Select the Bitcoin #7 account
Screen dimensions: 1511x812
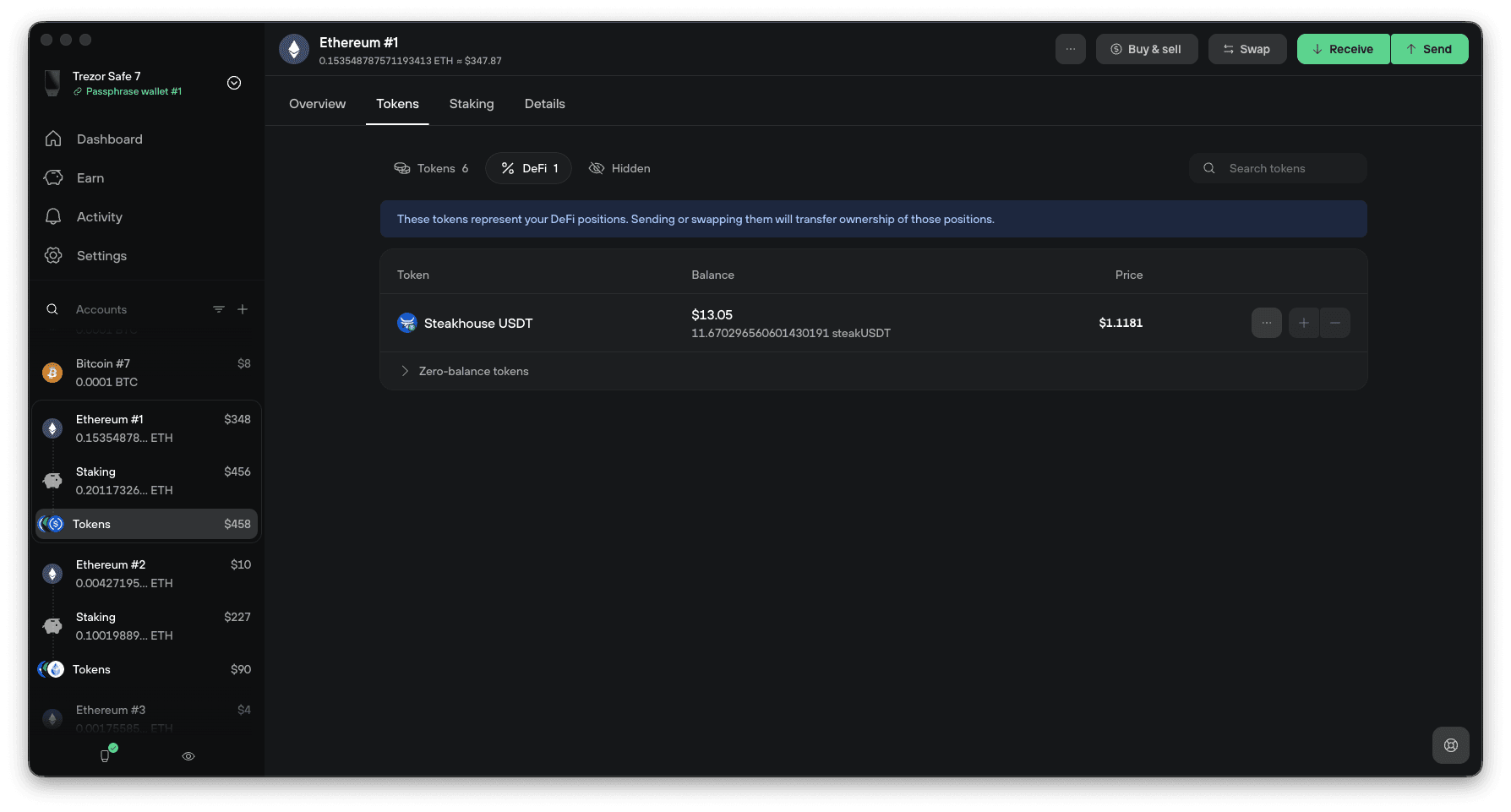tap(147, 373)
